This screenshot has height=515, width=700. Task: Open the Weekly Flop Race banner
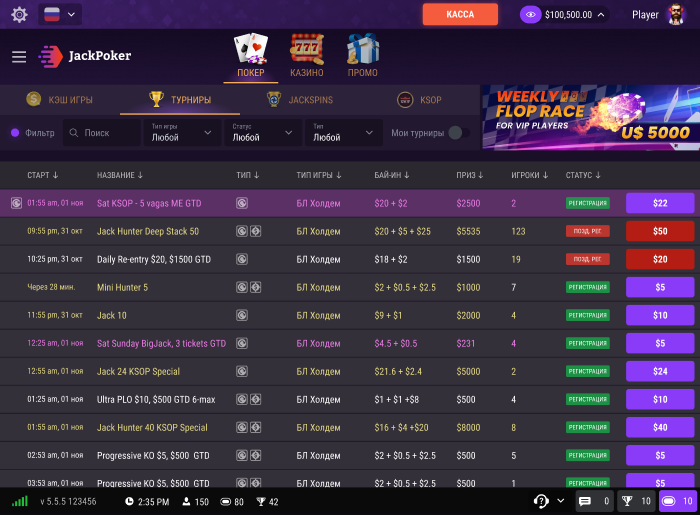pyautogui.click(x=591, y=118)
